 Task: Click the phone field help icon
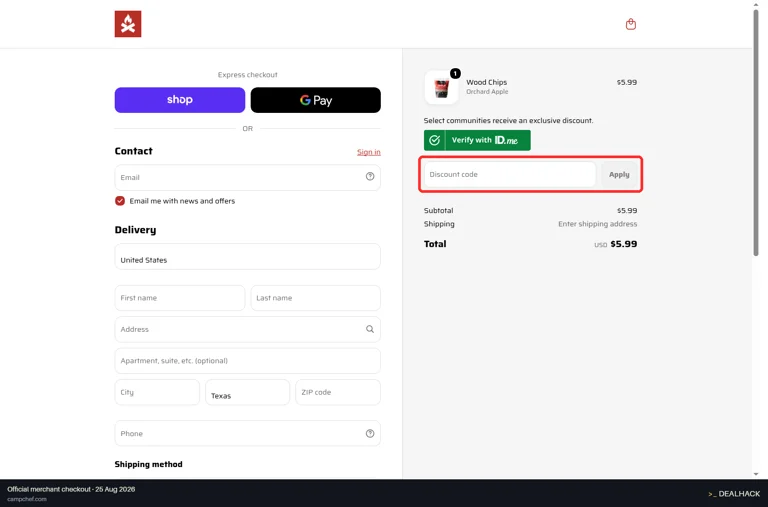[370, 434]
